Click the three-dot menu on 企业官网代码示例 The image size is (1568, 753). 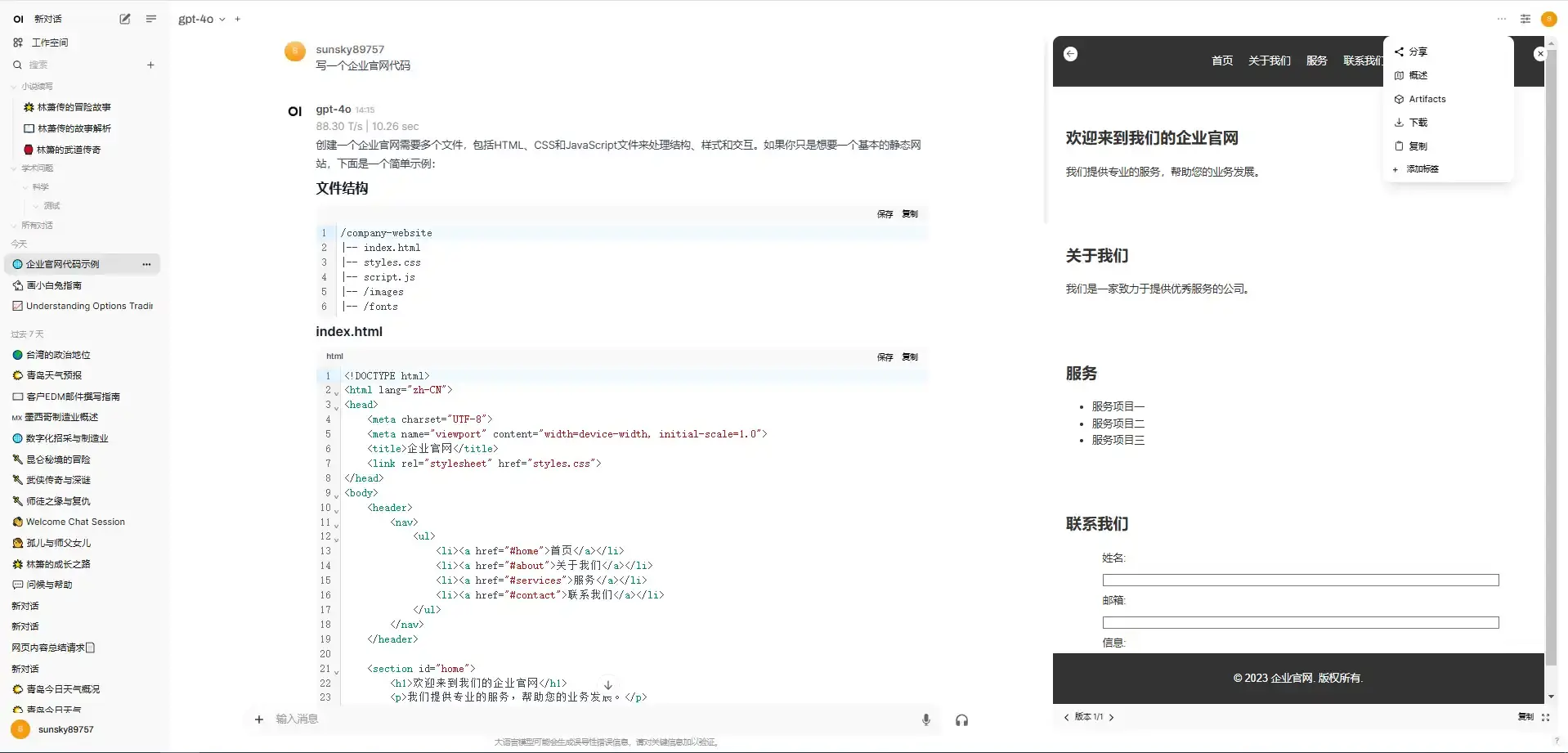[x=146, y=263]
